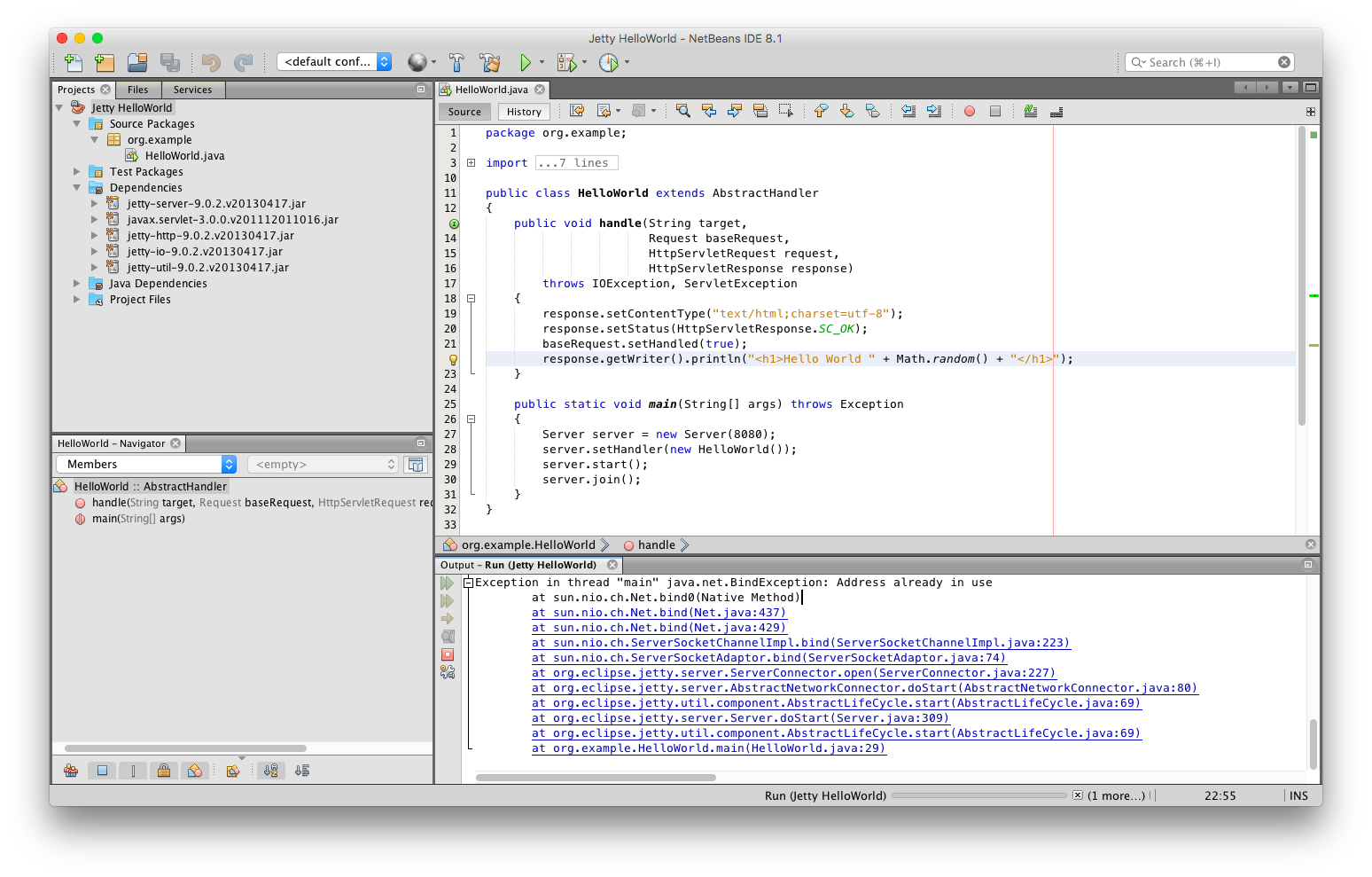This screenshot has height=877, width=1372.
Task: Click Clean and Build hammer-broom icon
Action: (x=489, y=62)
